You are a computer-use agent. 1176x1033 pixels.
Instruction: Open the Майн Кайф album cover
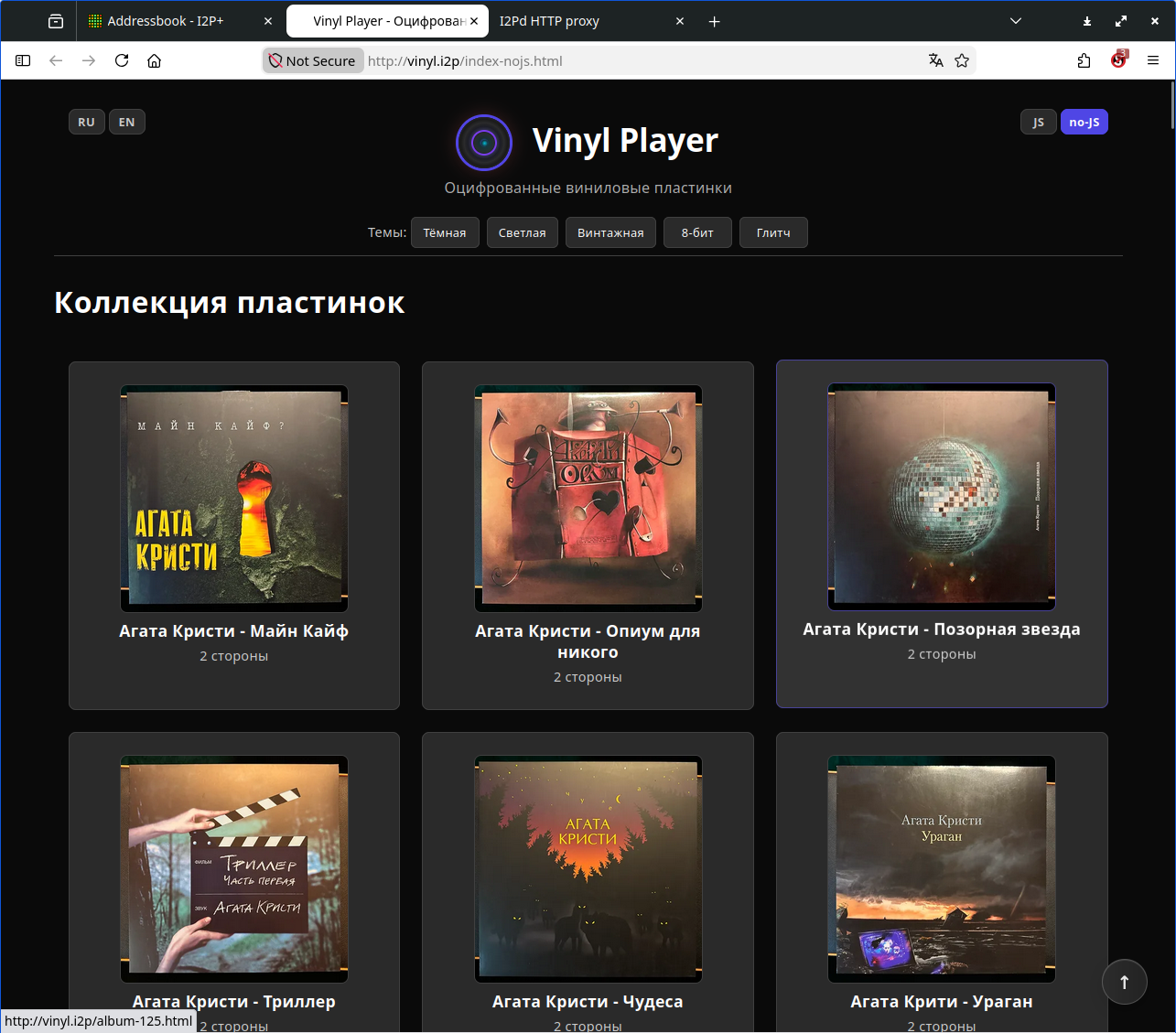pyautogui.click(x=234, y=498)
